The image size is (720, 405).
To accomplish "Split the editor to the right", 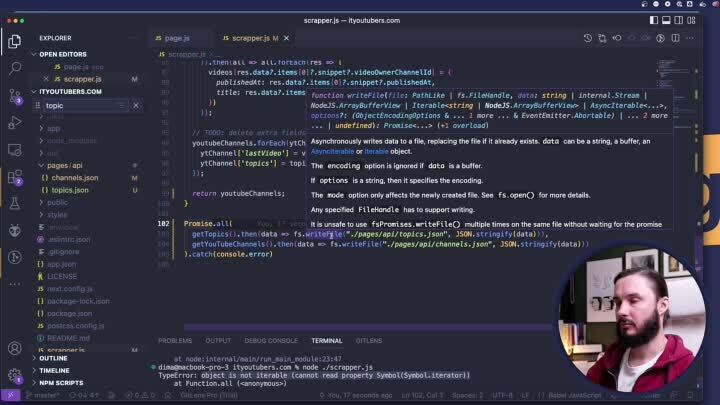I will pyautogui.click(x=675, y=38).
